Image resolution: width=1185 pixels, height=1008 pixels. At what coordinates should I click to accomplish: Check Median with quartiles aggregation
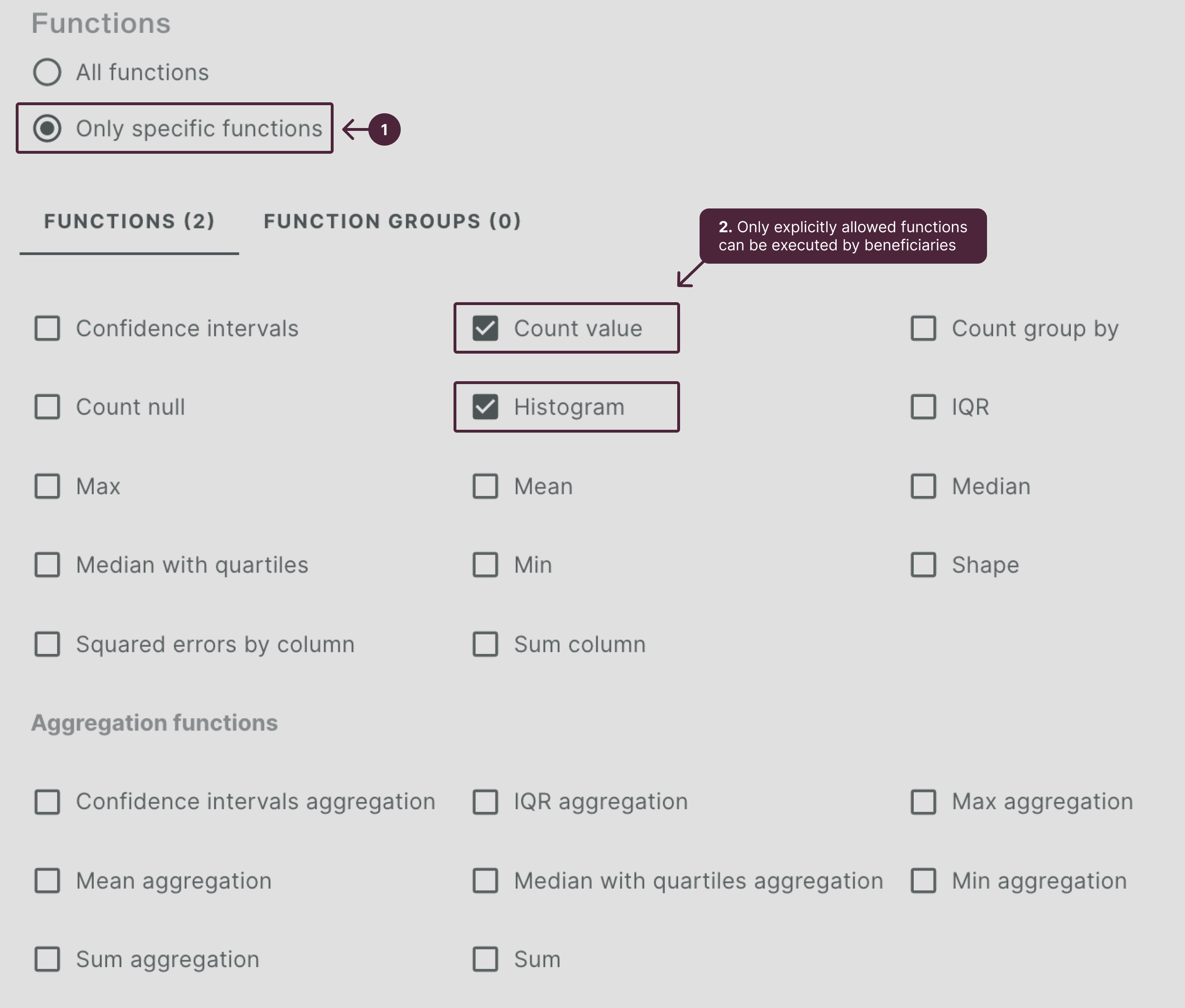tap(486, 880)
